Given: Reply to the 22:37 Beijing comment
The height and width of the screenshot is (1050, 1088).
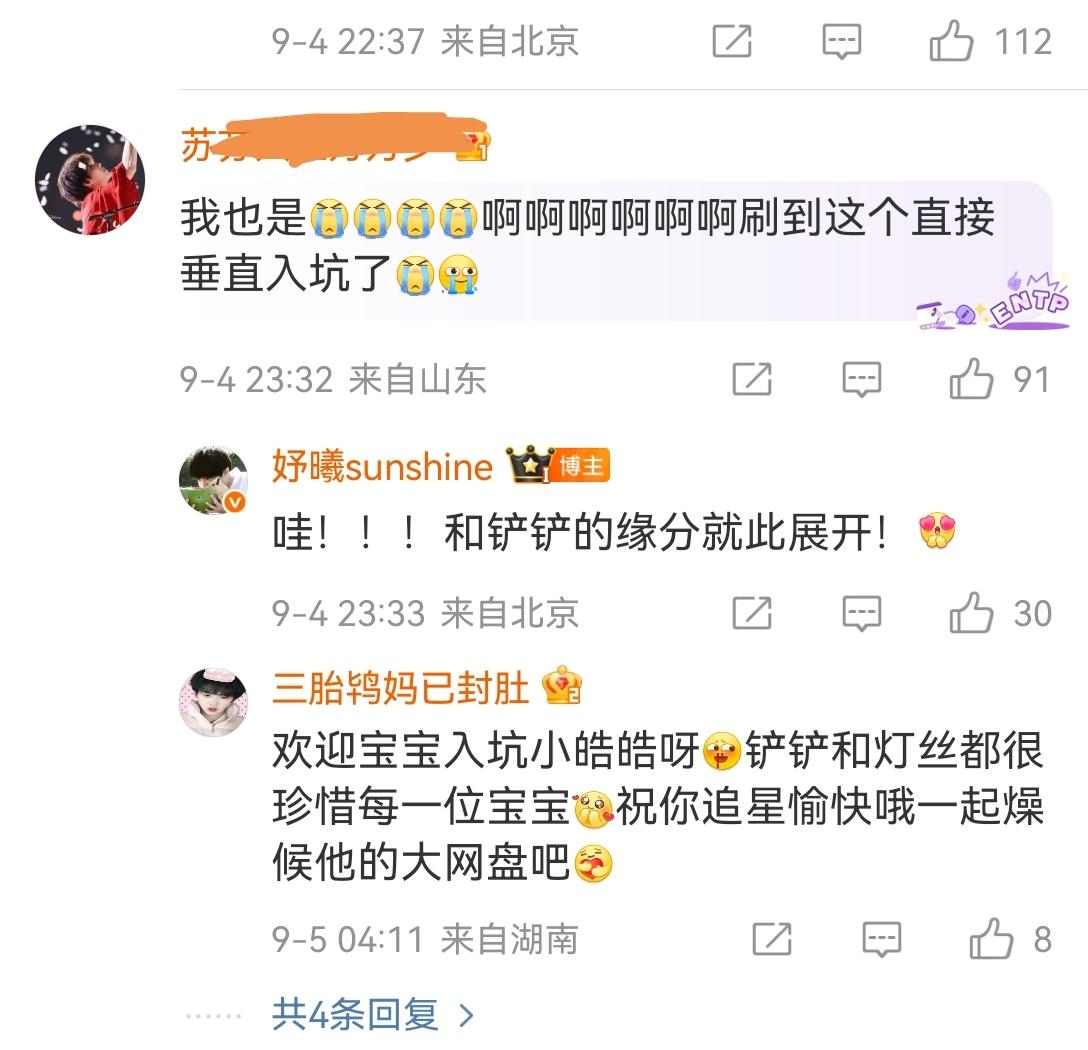Looking at the screenshot, I should pos(842,41).
